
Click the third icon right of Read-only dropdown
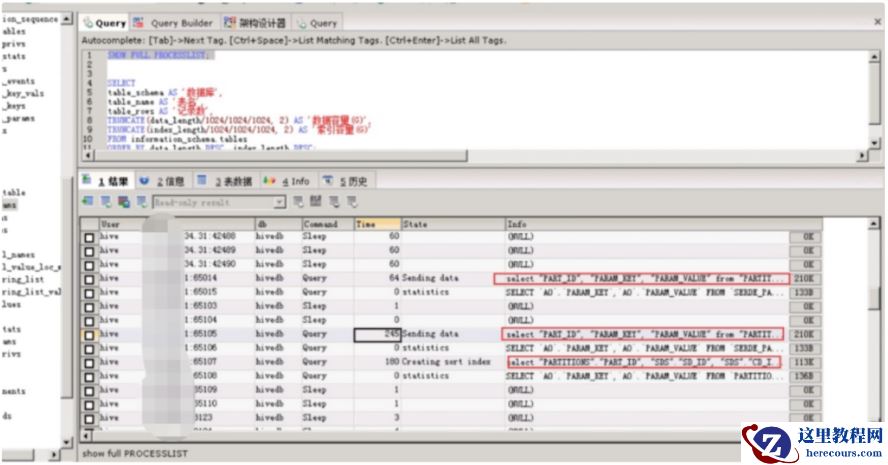click(334, 201)
